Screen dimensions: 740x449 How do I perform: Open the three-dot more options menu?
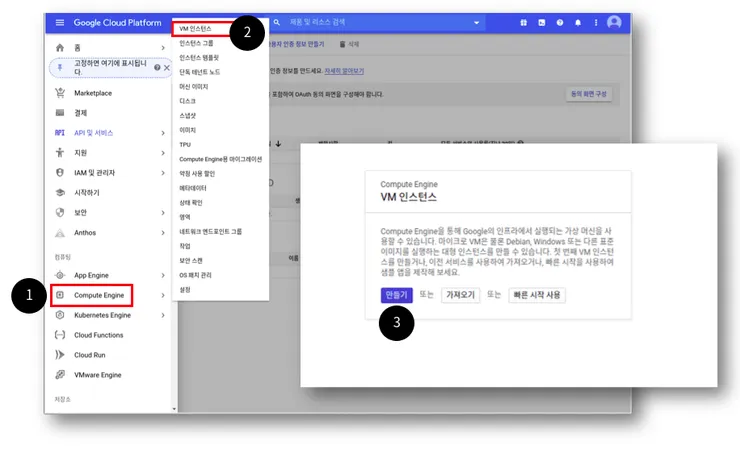coord(596,23)
